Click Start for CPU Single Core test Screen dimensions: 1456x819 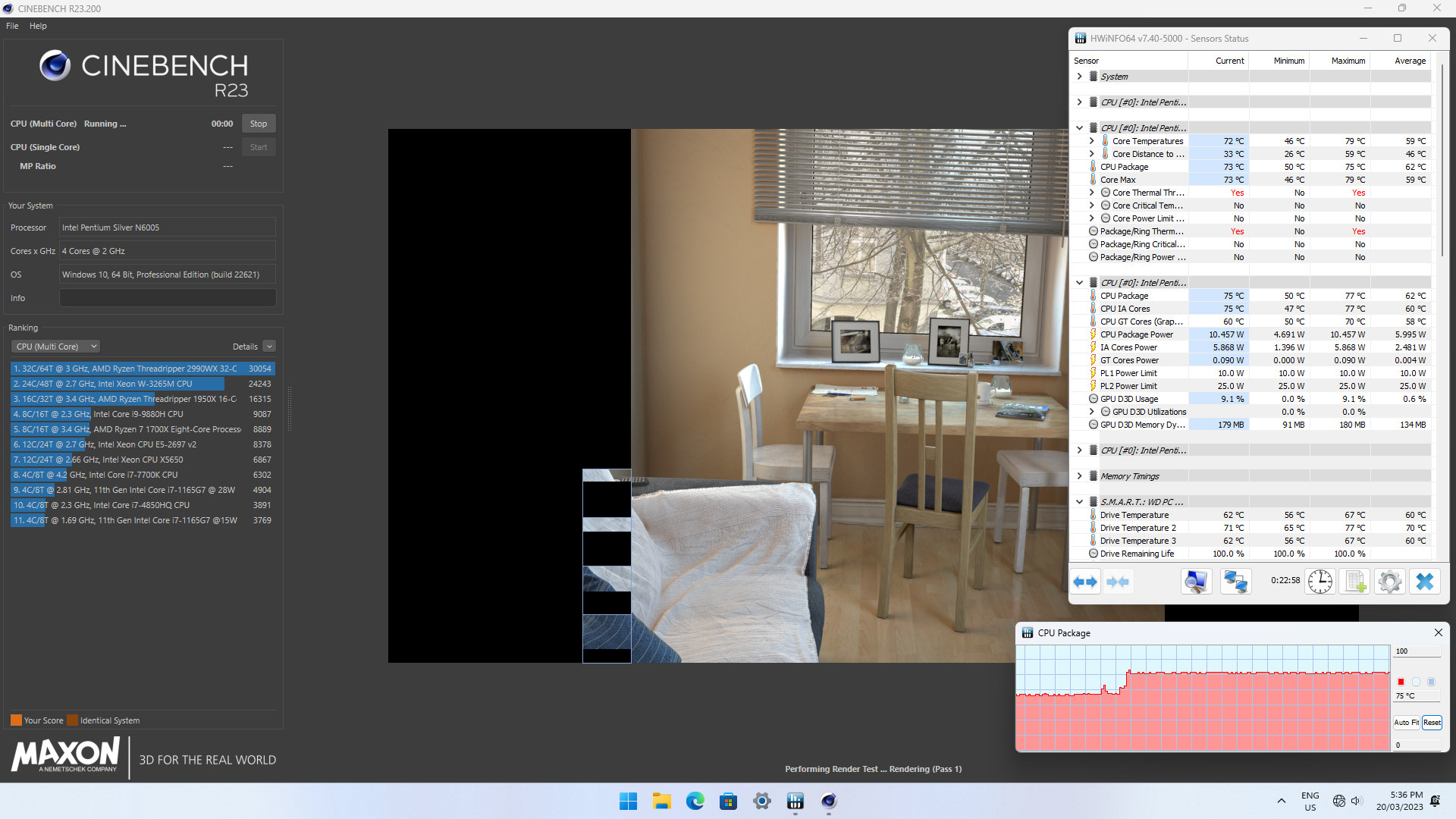click(x=259, y=147)
